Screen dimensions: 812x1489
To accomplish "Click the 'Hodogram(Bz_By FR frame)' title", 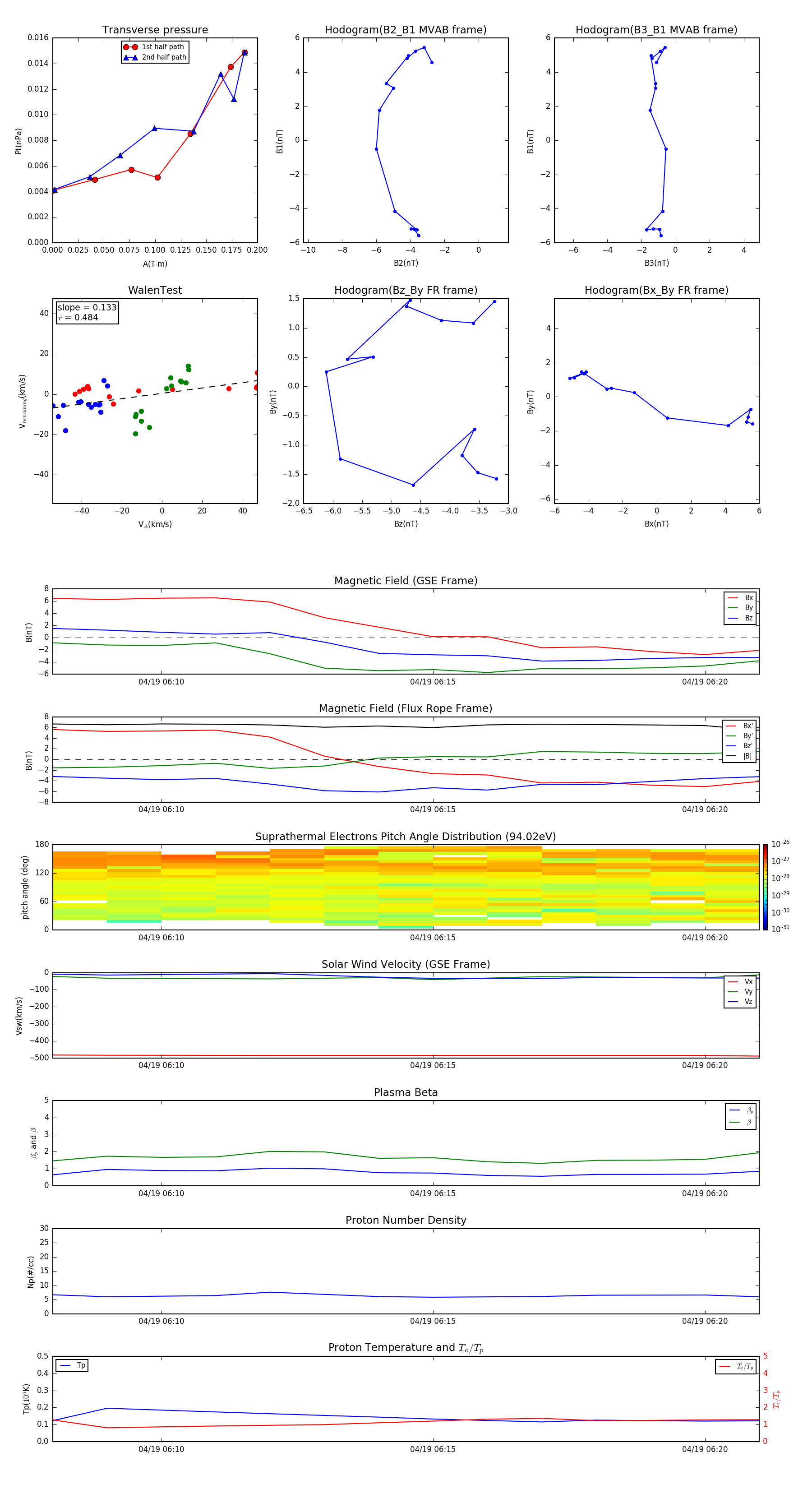I will [x=406, y=290].
